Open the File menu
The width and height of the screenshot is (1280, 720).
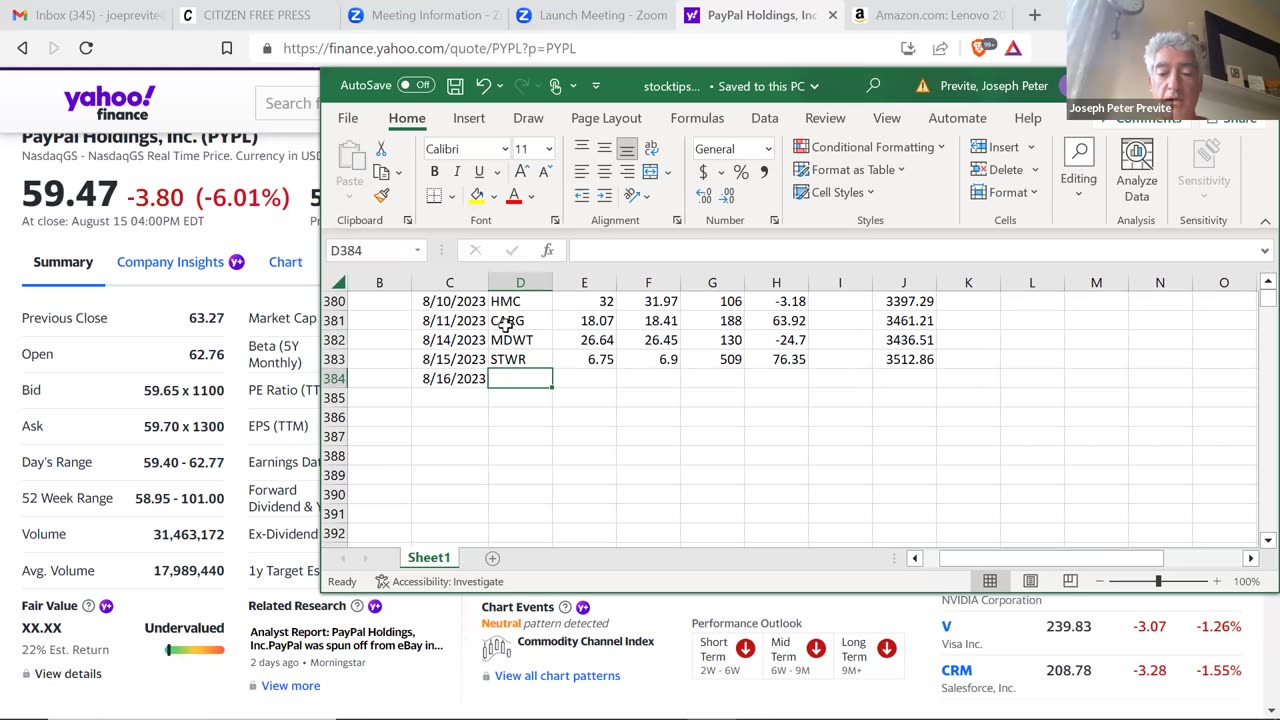point(348,118)
